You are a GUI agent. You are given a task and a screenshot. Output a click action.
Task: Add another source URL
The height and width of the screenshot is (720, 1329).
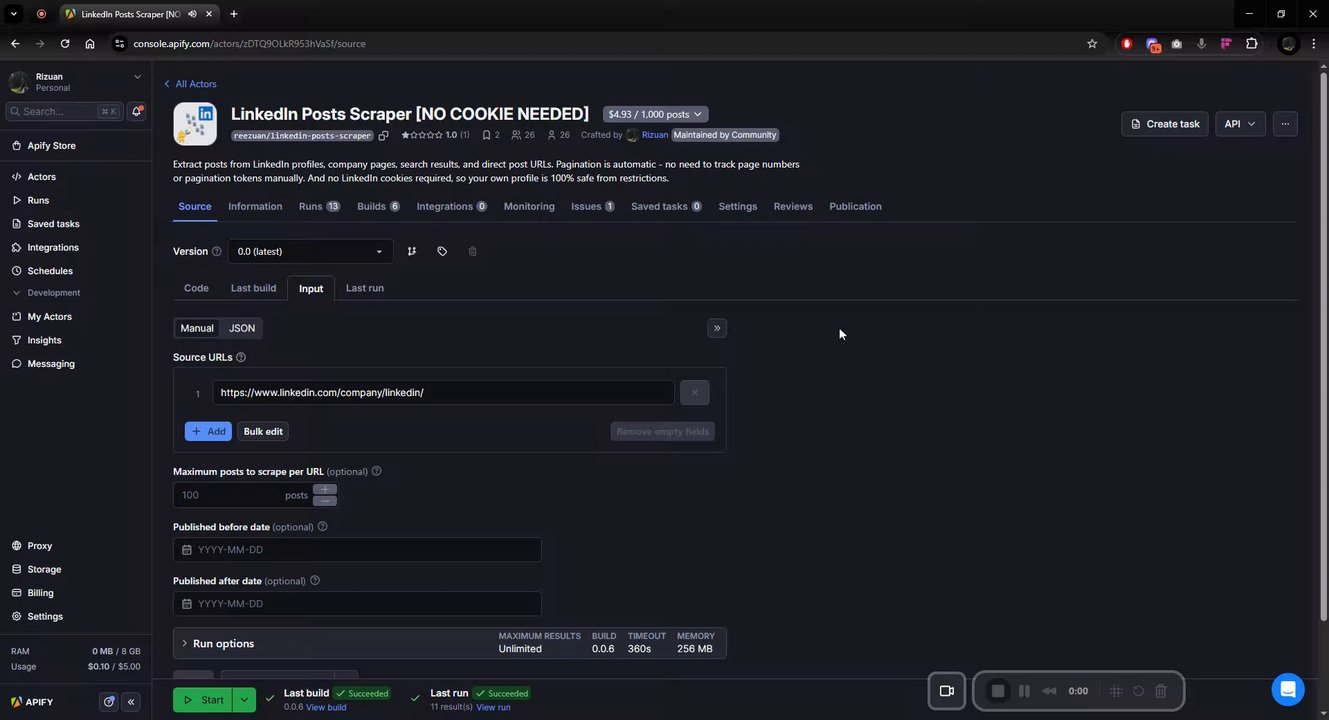click(208, 431)
